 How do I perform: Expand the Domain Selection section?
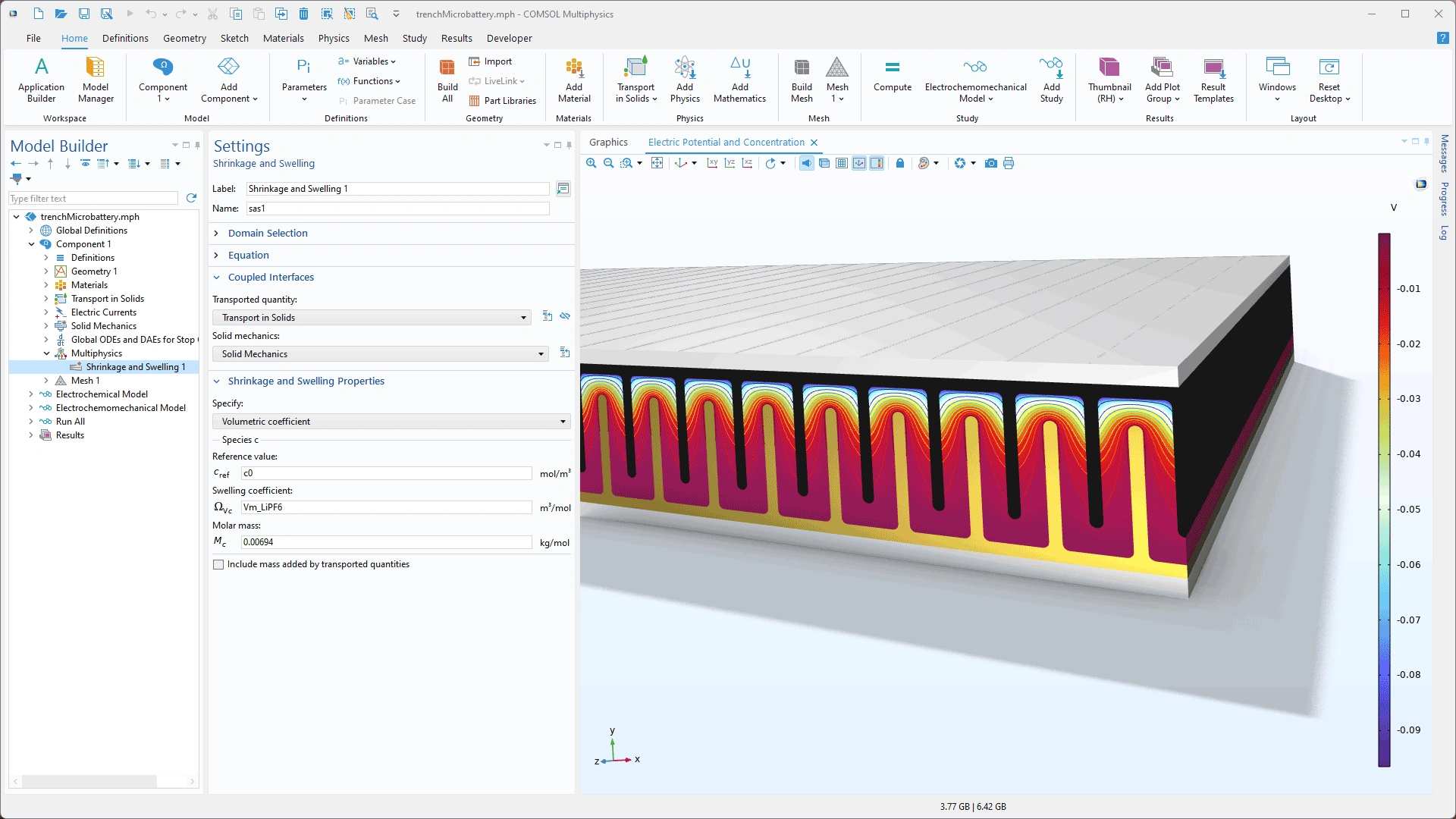coord(268,233)
